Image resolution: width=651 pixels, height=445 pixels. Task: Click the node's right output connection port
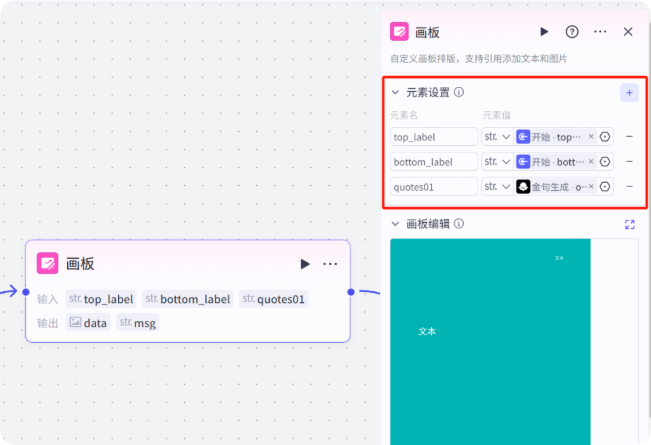(351, 292)
